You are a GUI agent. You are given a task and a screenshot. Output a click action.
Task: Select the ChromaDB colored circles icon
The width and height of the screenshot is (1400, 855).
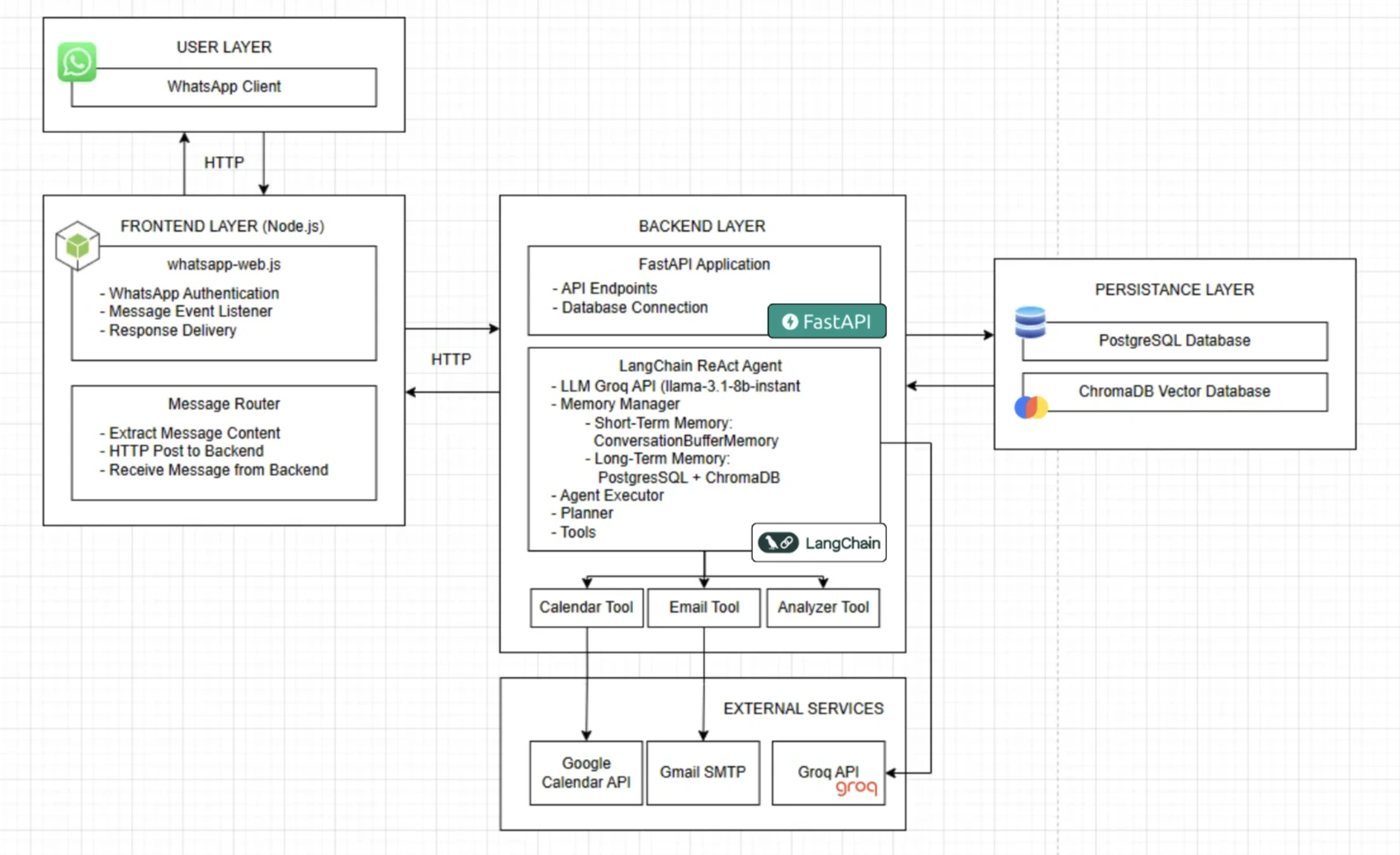point(1031,407)
